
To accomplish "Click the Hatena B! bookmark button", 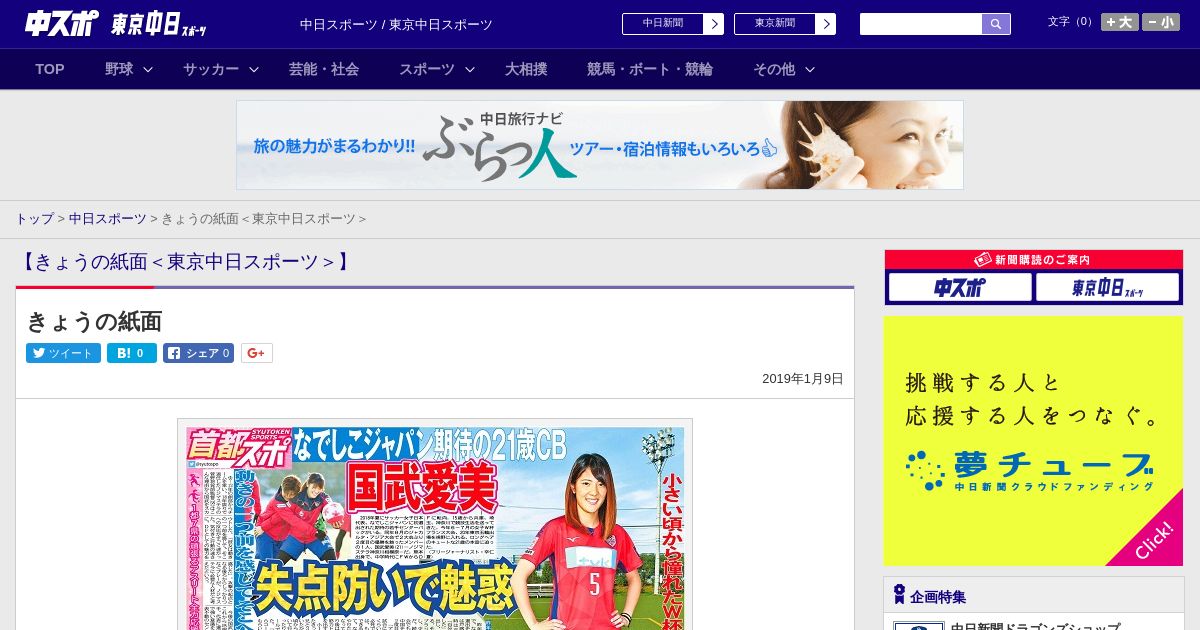I will 132,353.
